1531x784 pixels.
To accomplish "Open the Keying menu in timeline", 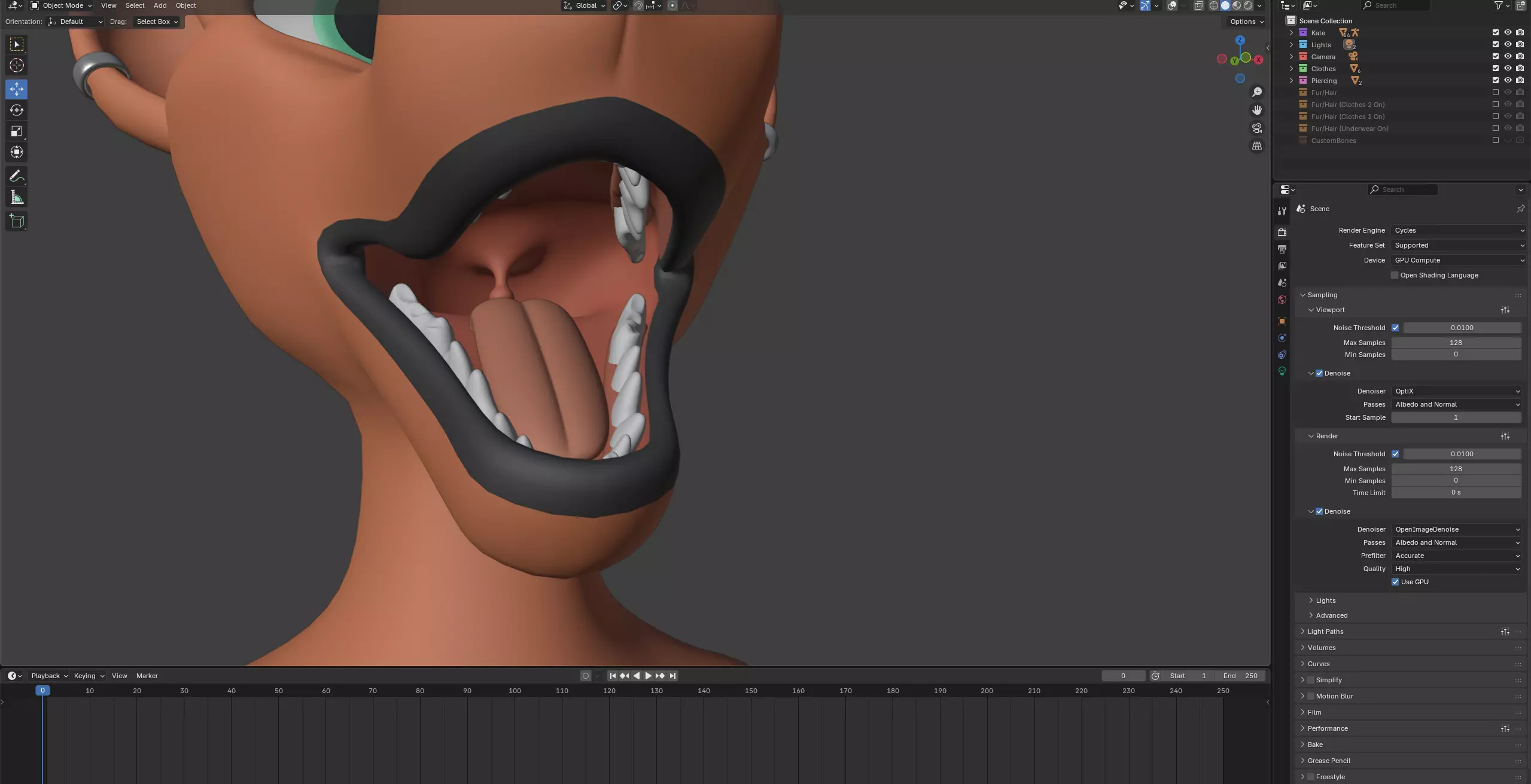I will pyautogui.click(x=89, y=676).
